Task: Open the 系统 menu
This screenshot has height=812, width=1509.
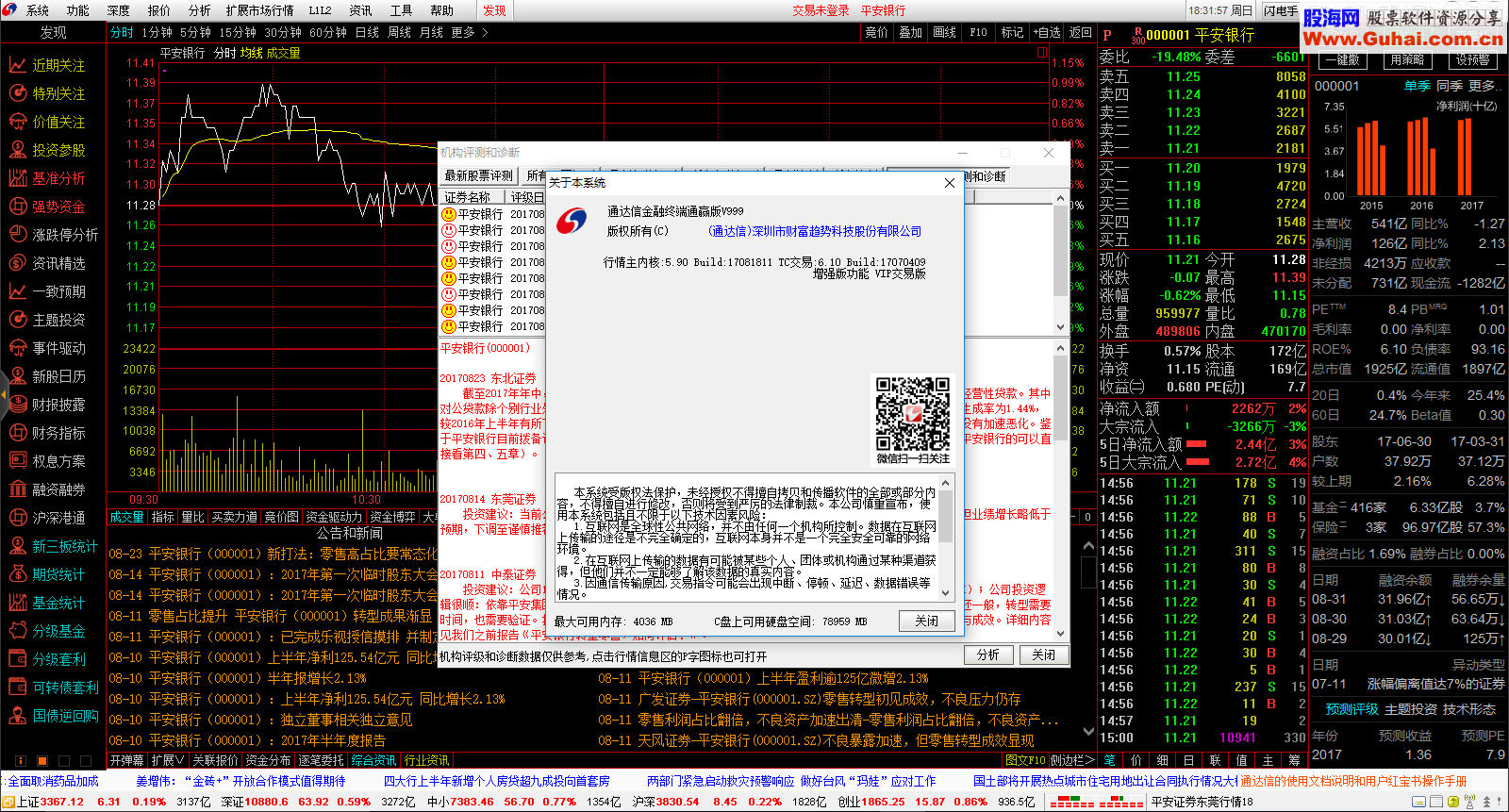Action: pyautogui.click(x=38, y=10)
